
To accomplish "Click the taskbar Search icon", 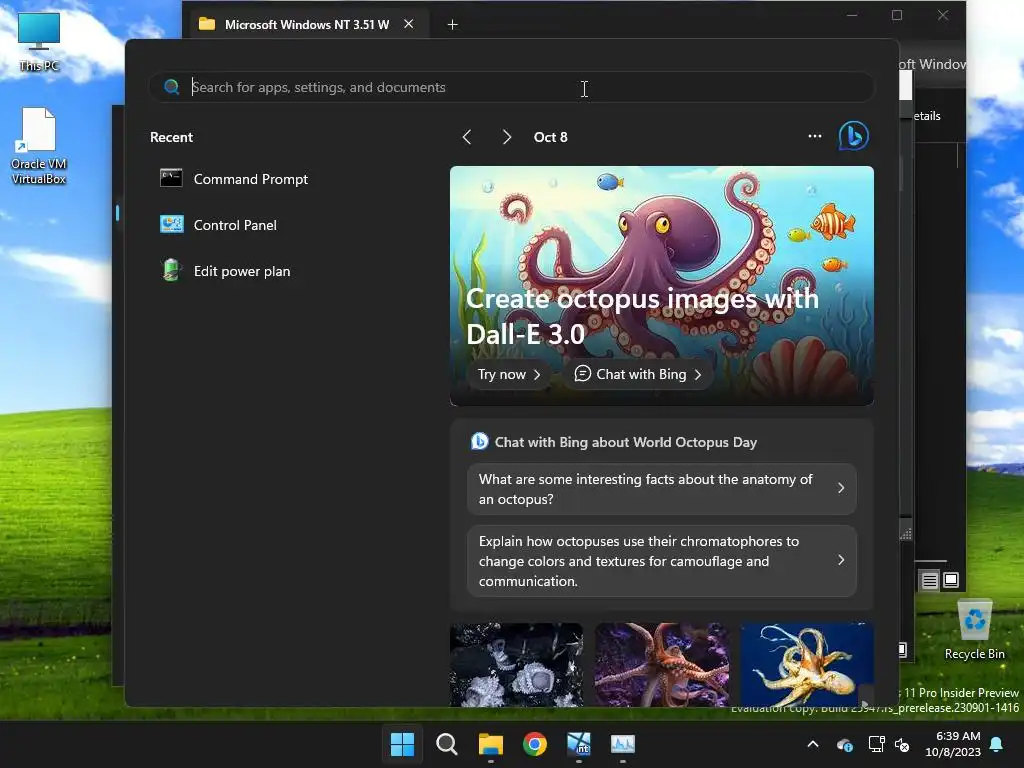I will 447,744.
